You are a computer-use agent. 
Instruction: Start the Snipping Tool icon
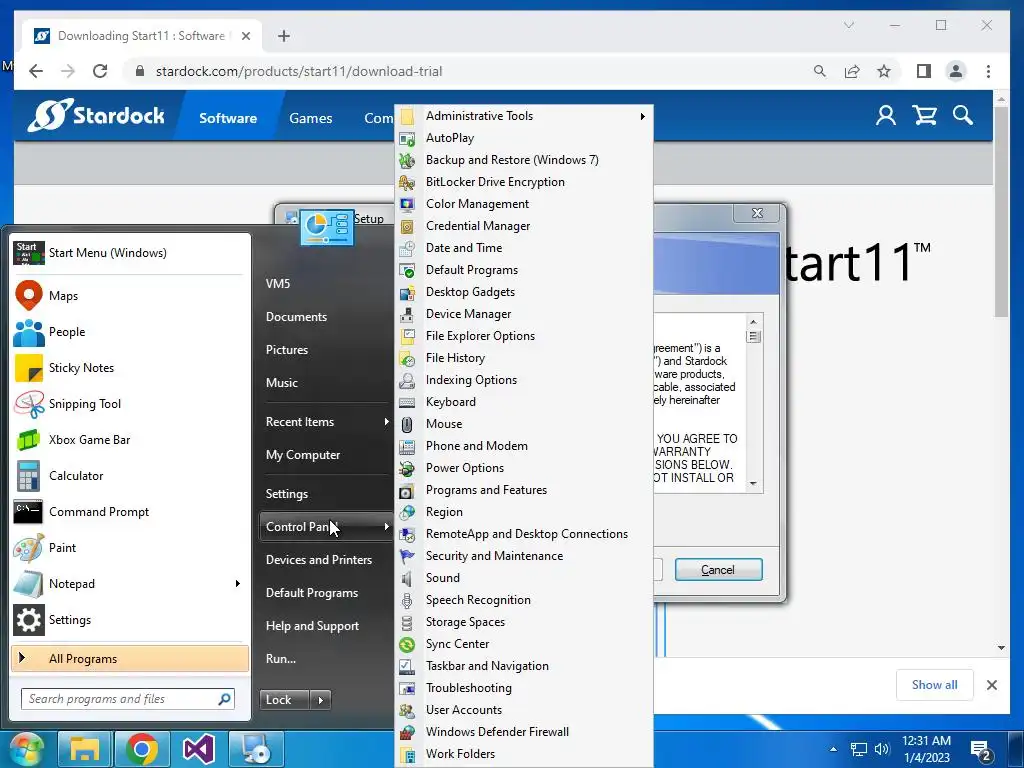[29, 404]
